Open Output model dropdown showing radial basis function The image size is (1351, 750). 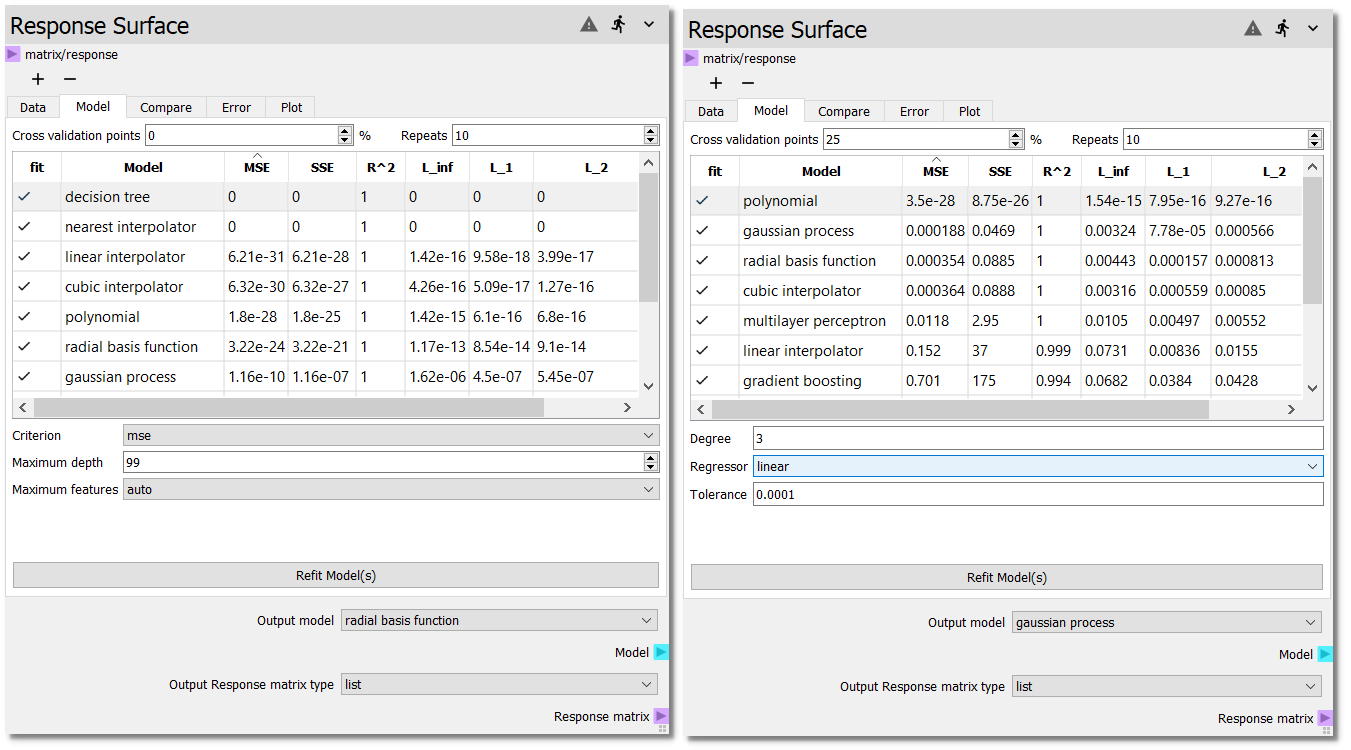point(499,621)
